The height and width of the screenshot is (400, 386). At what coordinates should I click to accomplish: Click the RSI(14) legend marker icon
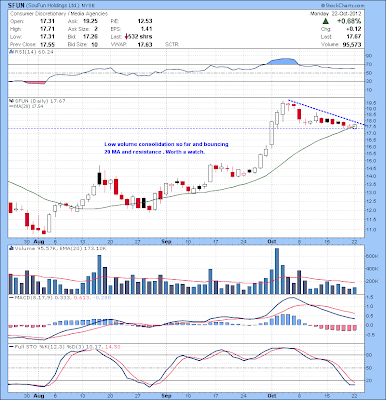pyautogui.click(x=11, y=52)
